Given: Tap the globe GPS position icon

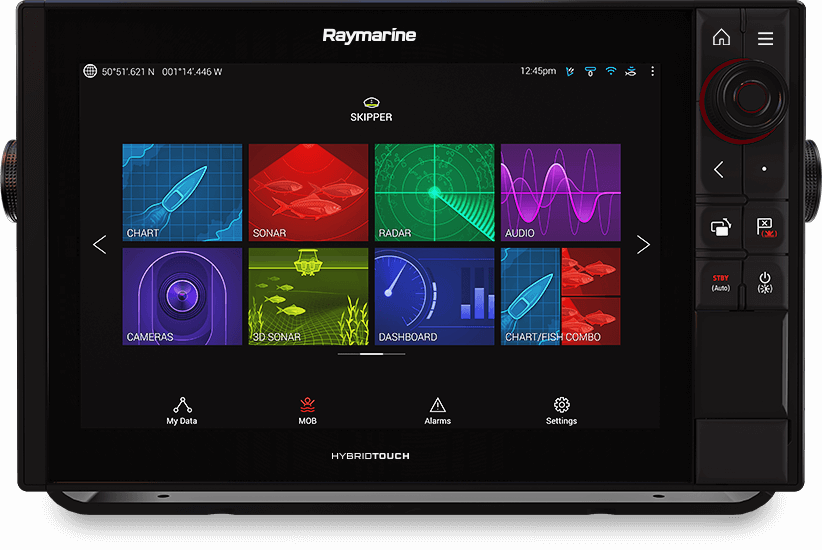Looking at the screenshot, I should (x=90, y=71).
